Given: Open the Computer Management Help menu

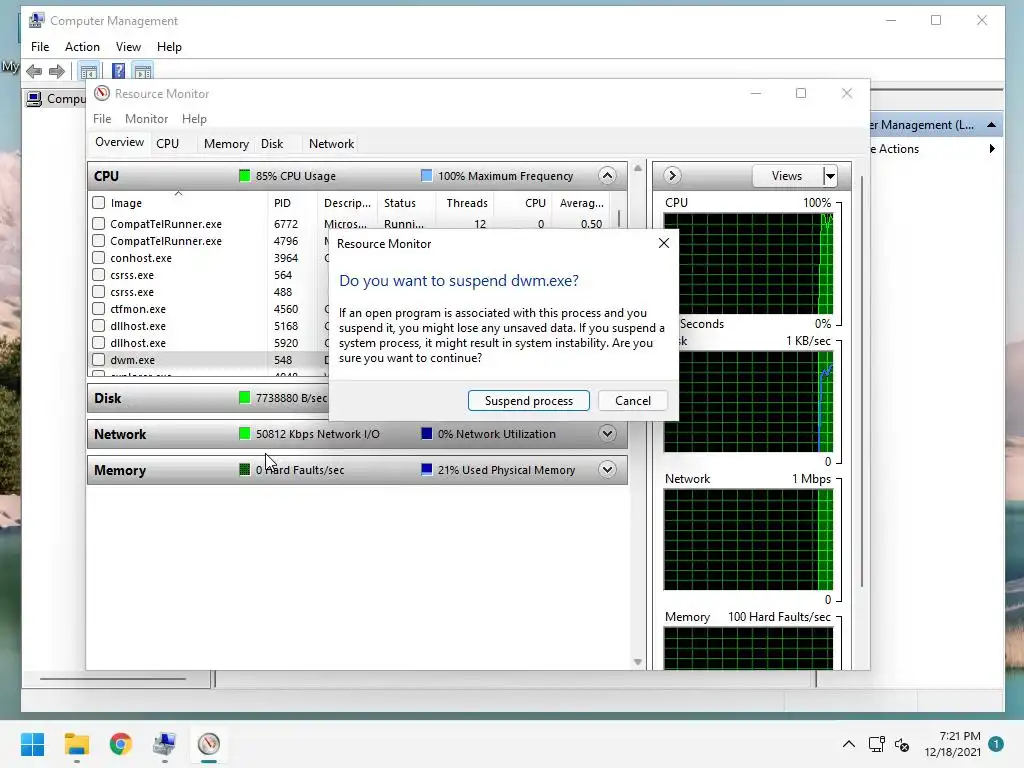Looking at the screenshot, I should [169, 47].
